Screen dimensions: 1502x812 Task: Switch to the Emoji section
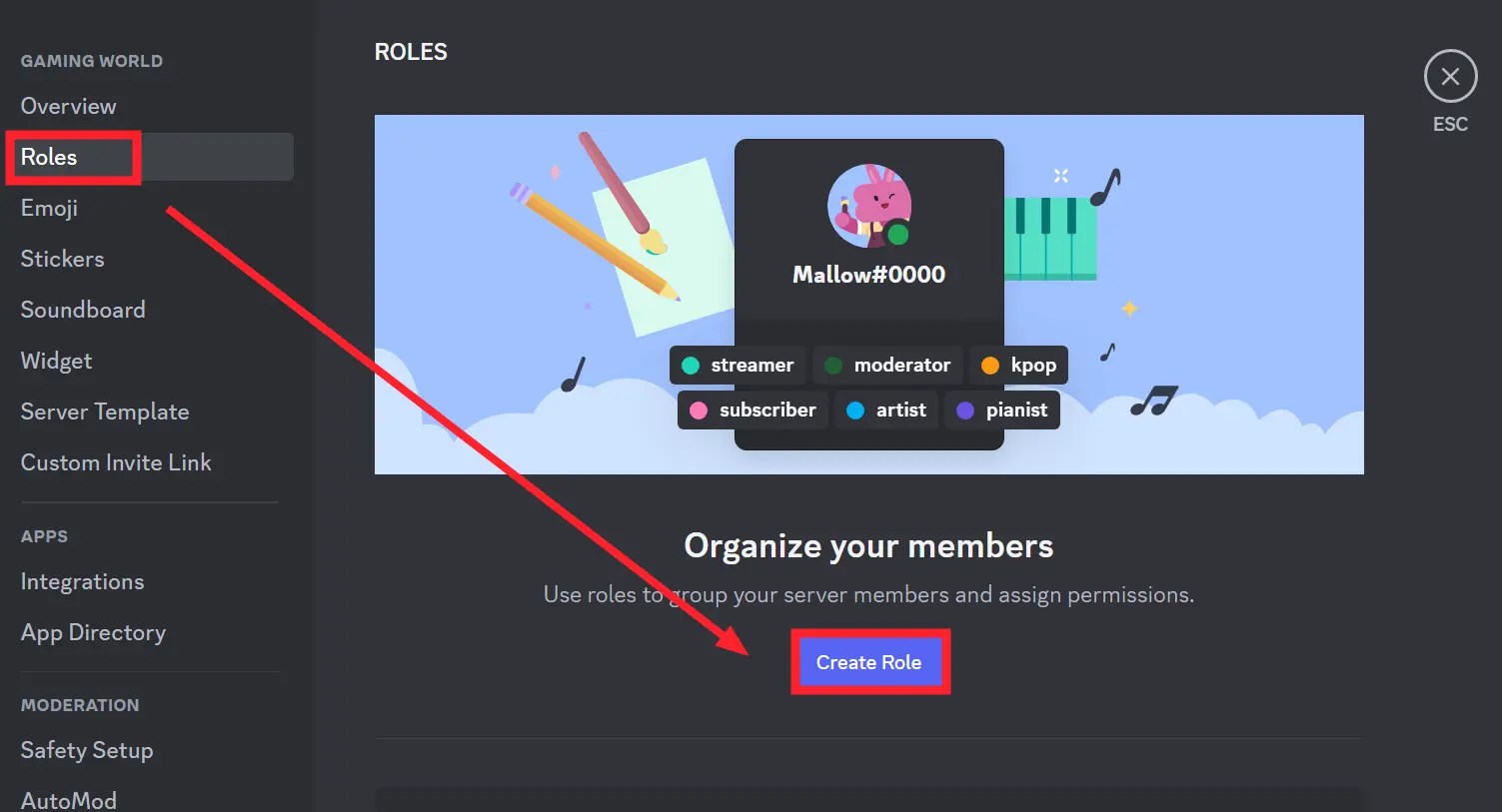coord(49,208)
